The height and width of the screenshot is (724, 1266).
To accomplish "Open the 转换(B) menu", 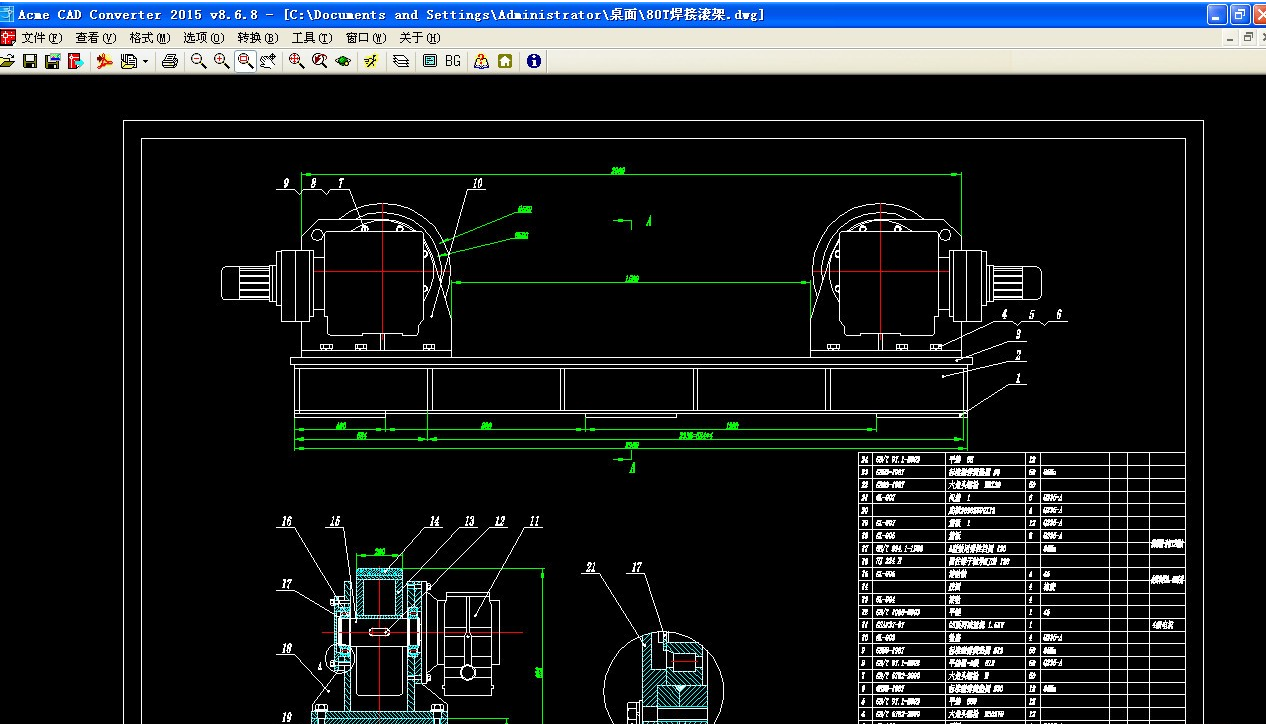I will (x=257, y=38).
